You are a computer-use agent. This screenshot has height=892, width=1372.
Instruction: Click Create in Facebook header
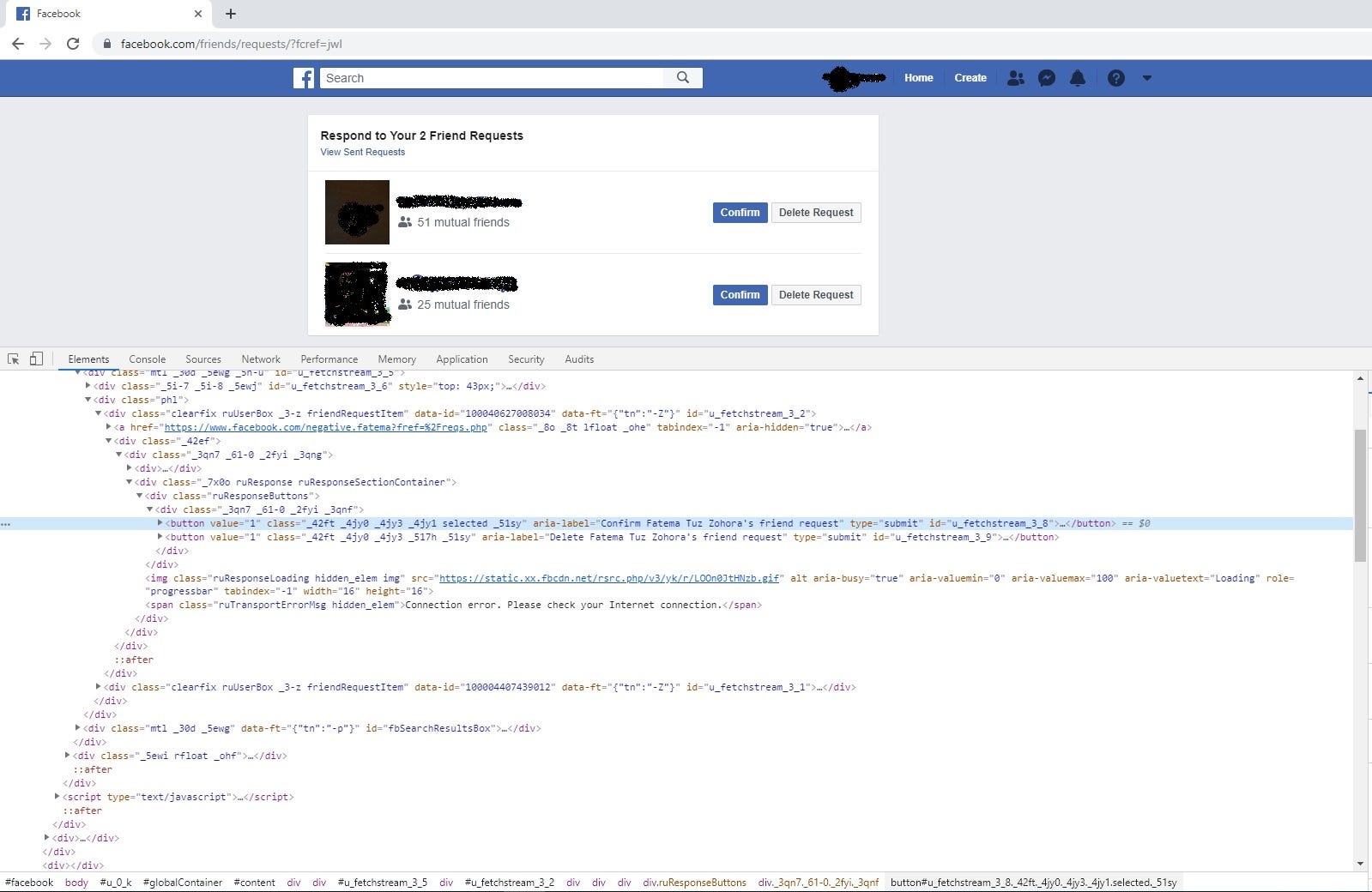tap(970, 78)
